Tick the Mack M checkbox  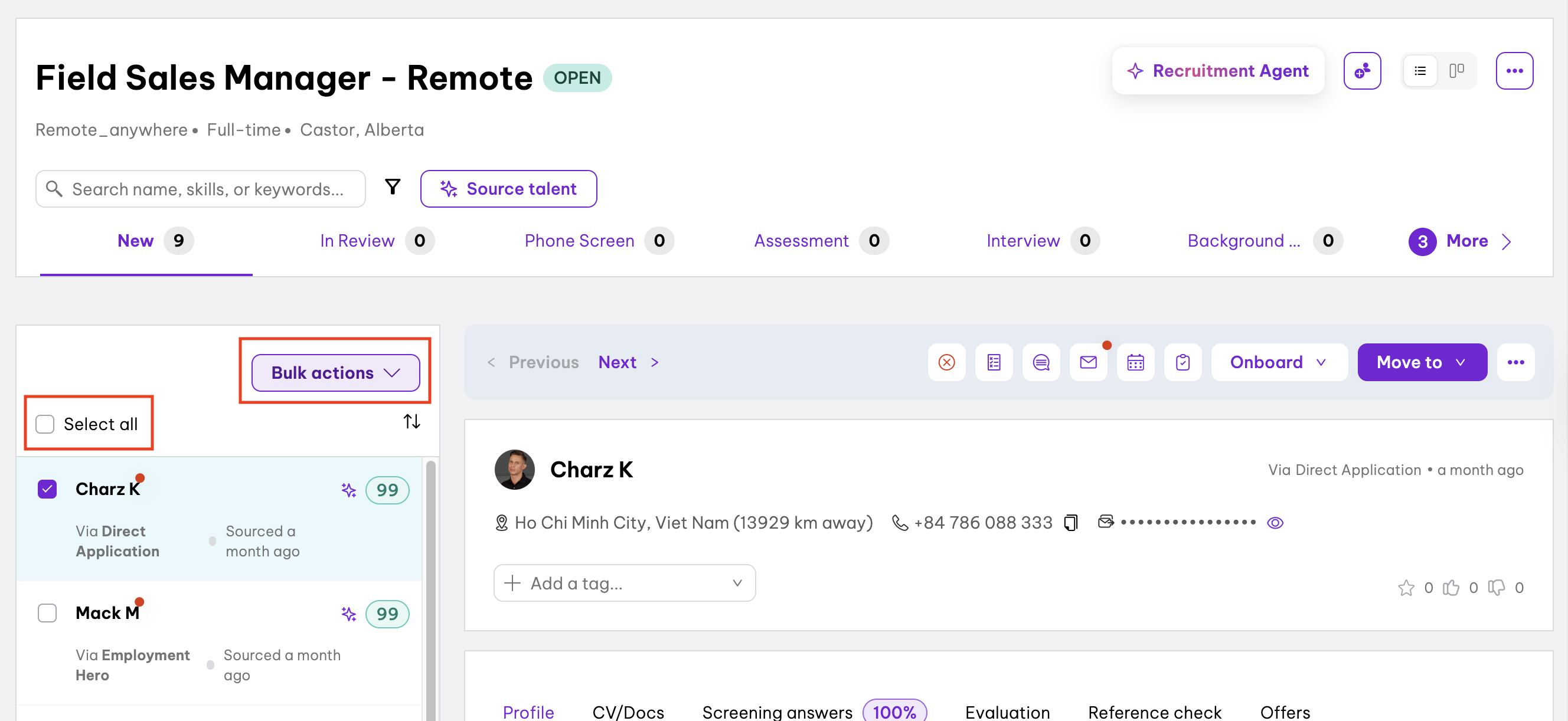[47, 612]
